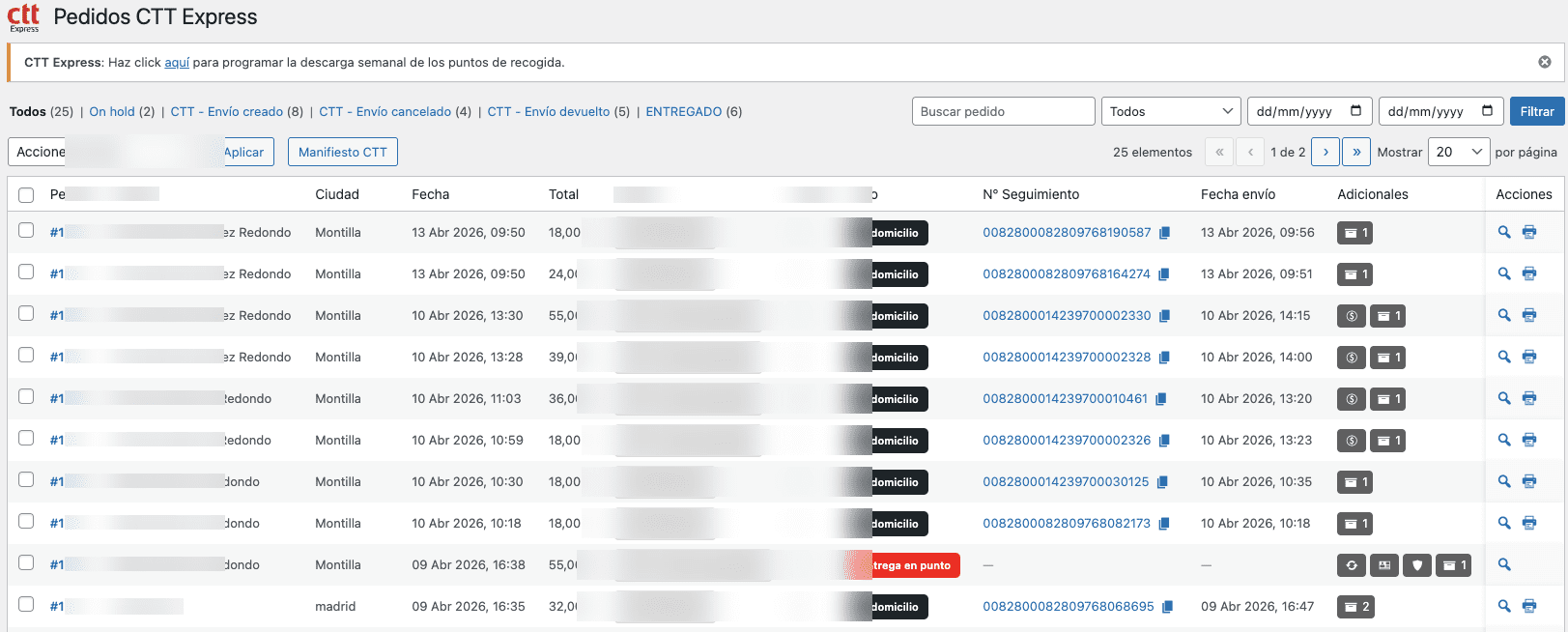Click package badge for shipment 13 Abr 09:56
The height and width of the screenshot is (632, 1568).
pos(1354,233)
